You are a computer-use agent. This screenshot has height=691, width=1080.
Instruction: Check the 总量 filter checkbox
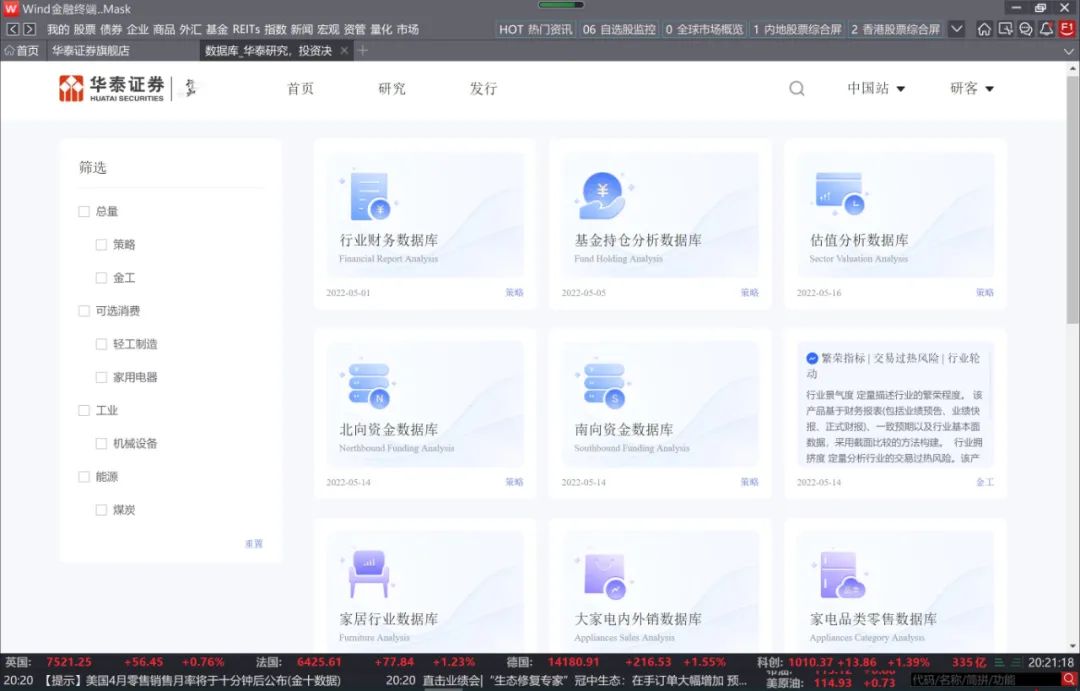coord(84,212)
